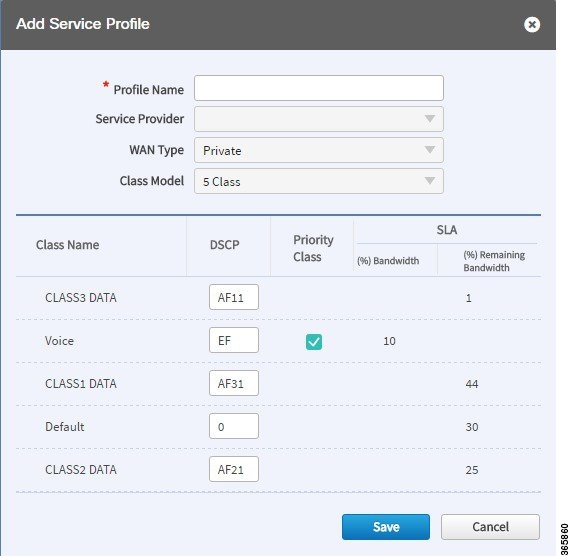Focus the Default class DSCP field
Viewport: 568px width, 556px height.
234,426
